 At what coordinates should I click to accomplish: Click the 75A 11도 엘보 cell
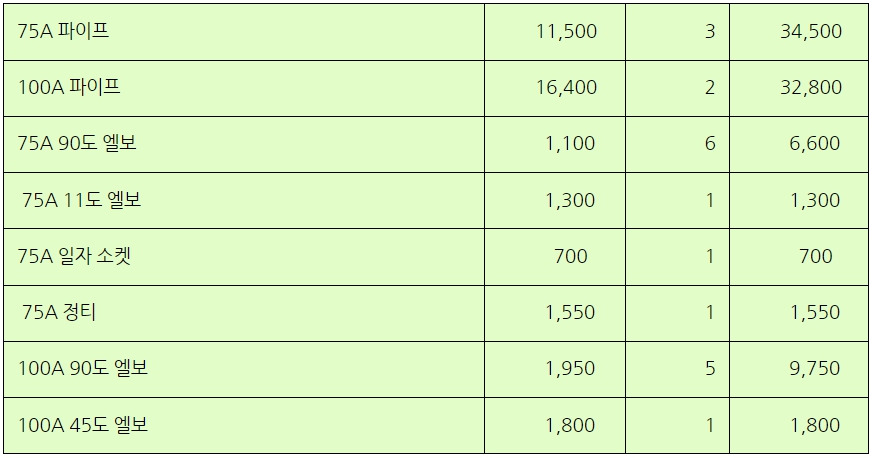[244, 201]
